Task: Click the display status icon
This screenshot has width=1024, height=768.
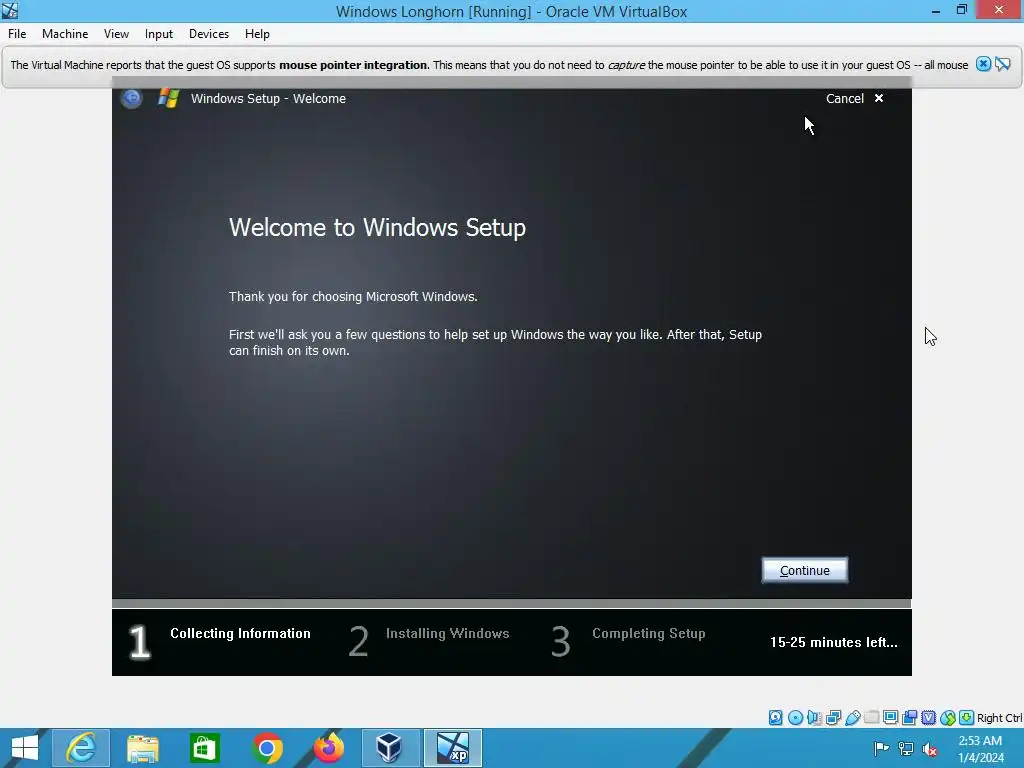Action: [x=890, y=718]
